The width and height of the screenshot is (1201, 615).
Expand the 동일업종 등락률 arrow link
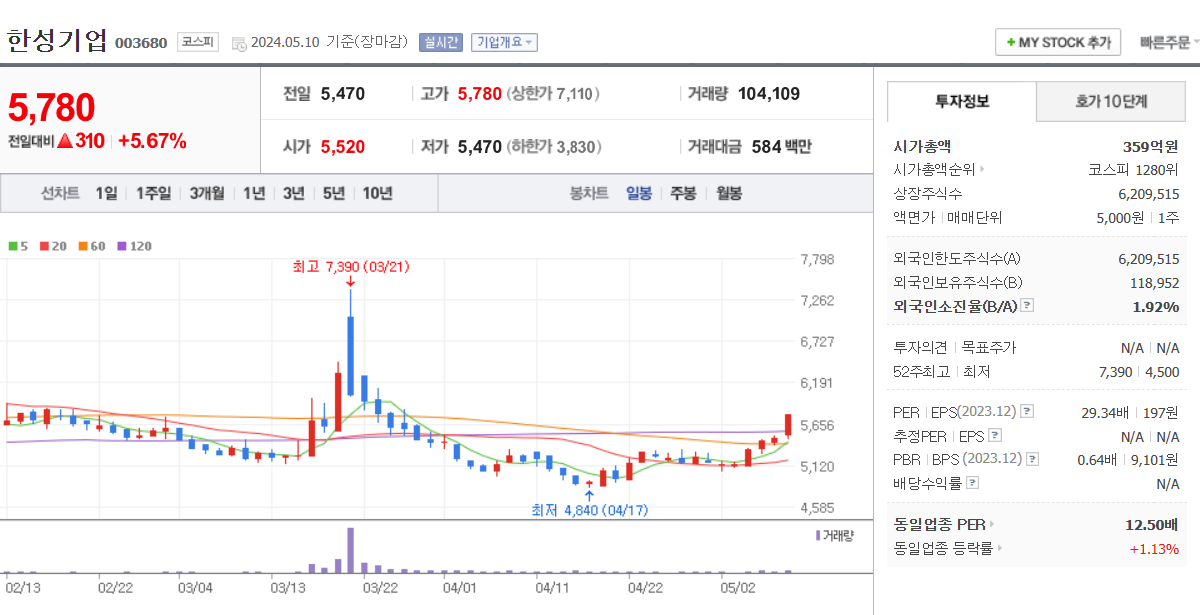pos(999,548)
